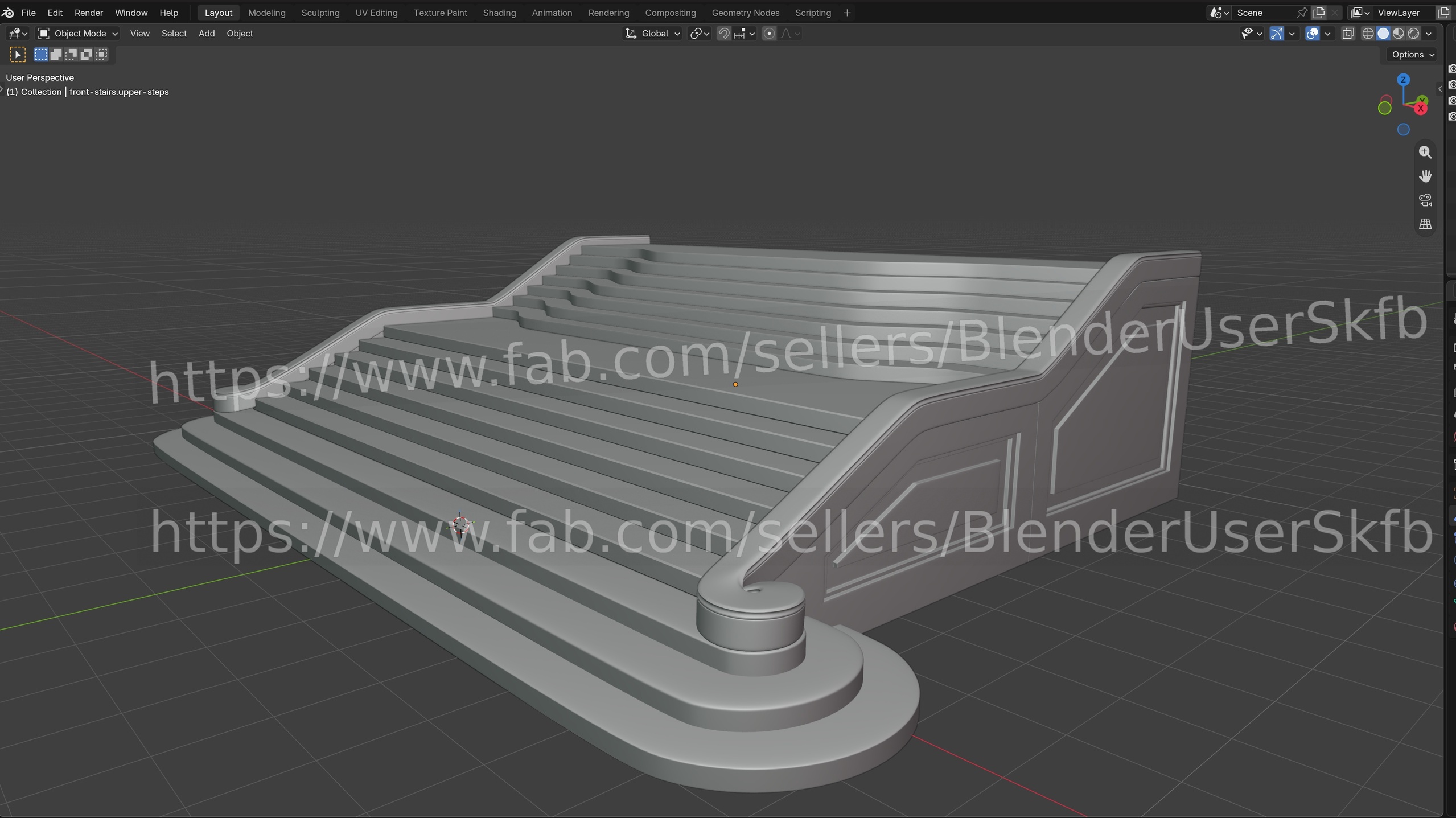The width and height of the screenshot is (1456, 818).
Task: Click the zoom view magnifier icon
Action: coord(1425,152)
